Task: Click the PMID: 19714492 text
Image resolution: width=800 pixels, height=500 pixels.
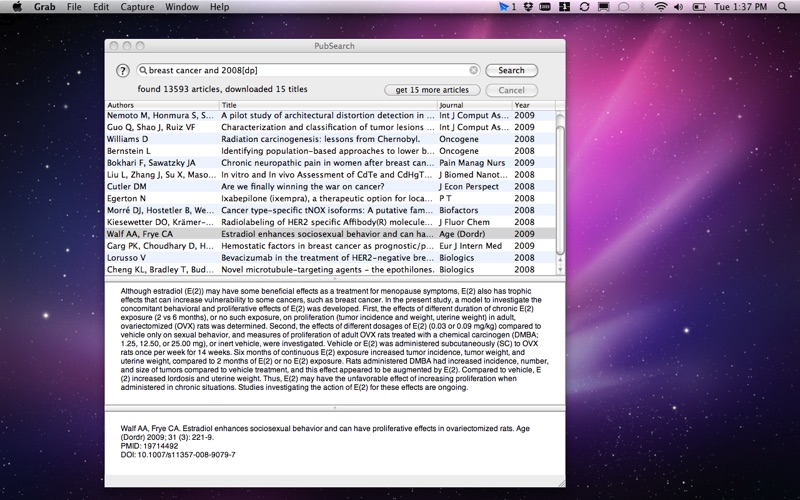Action: click(x=149, y=446)
